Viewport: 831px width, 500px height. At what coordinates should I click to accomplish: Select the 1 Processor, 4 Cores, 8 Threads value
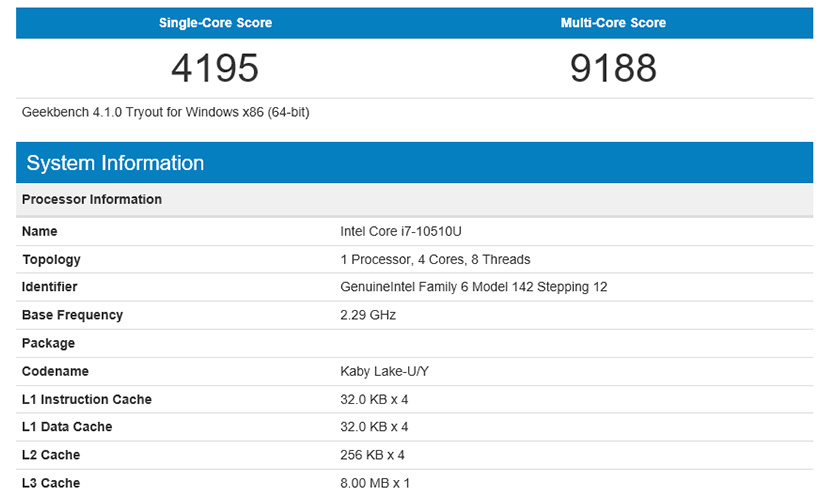435,260
